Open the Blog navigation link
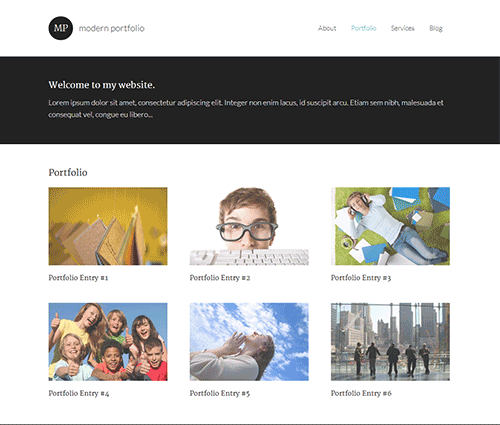This screenshot has height=425, width=500. 436,28
